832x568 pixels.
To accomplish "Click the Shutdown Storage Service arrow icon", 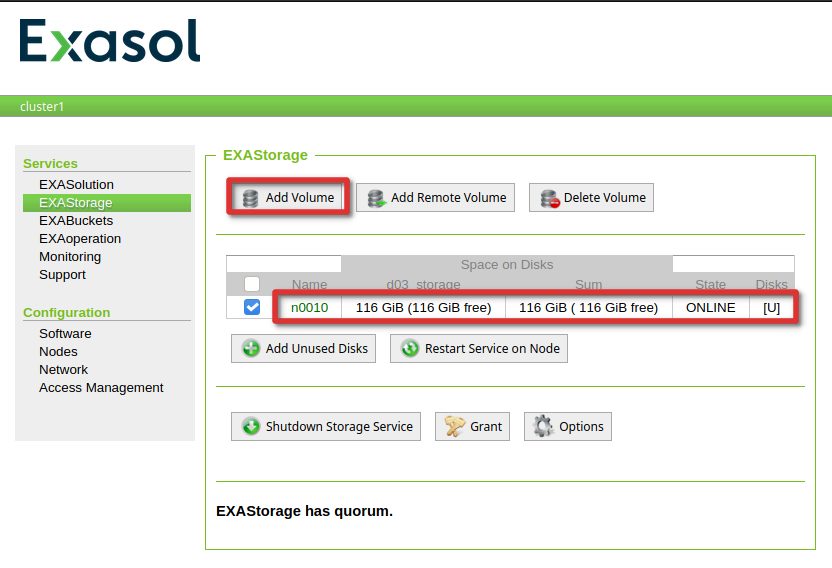I will click(x=250, y=426).
